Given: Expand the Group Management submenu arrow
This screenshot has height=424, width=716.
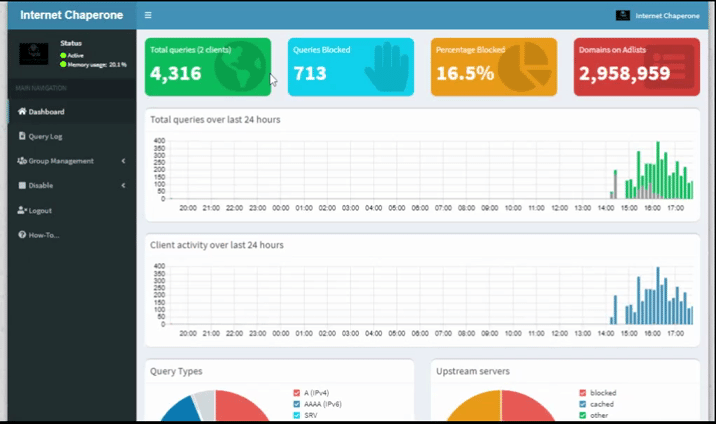Looking at the screenshot, I should tap(123, 161).
